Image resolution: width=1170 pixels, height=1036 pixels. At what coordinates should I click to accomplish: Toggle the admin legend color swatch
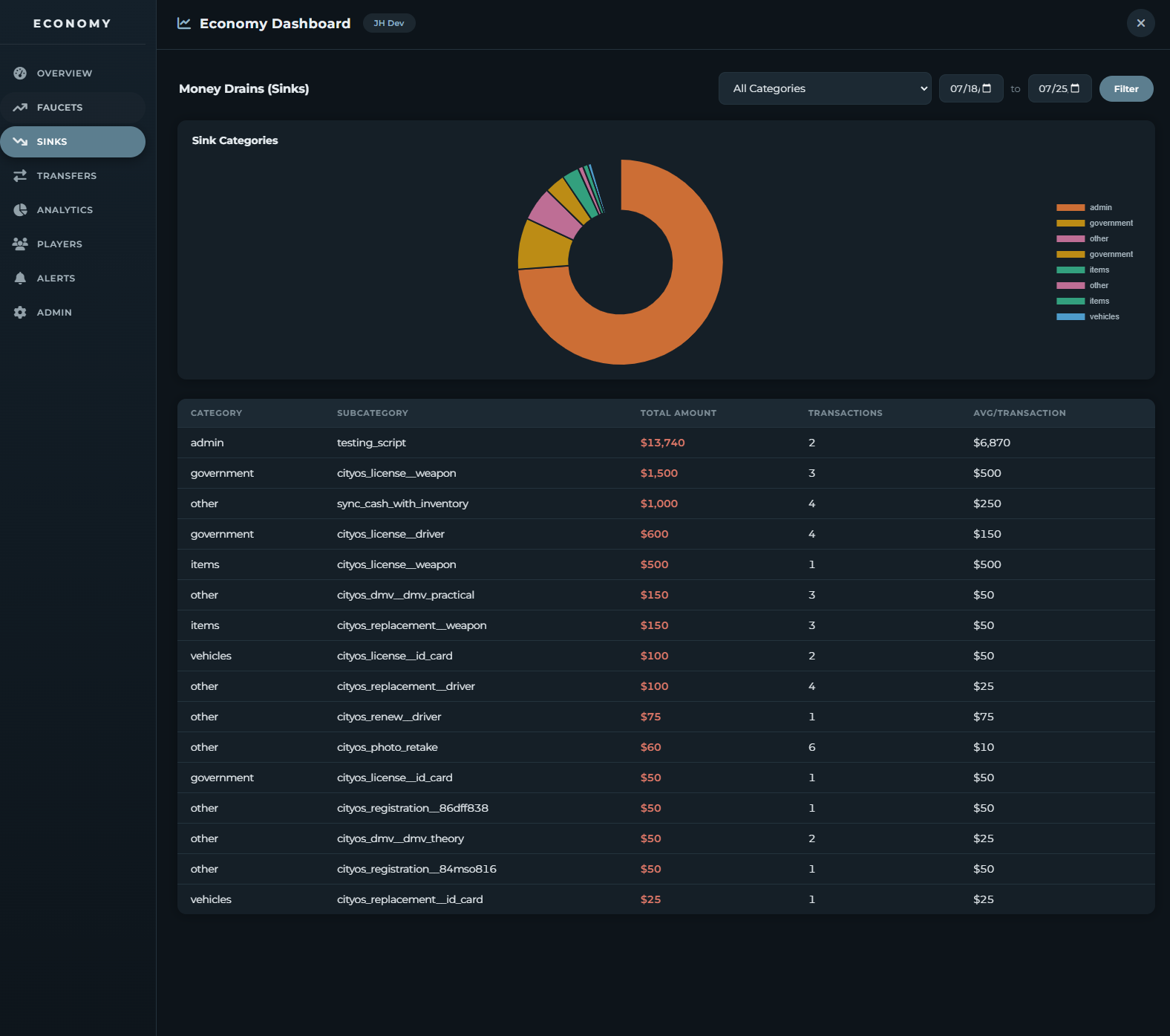coord(1071,207)
